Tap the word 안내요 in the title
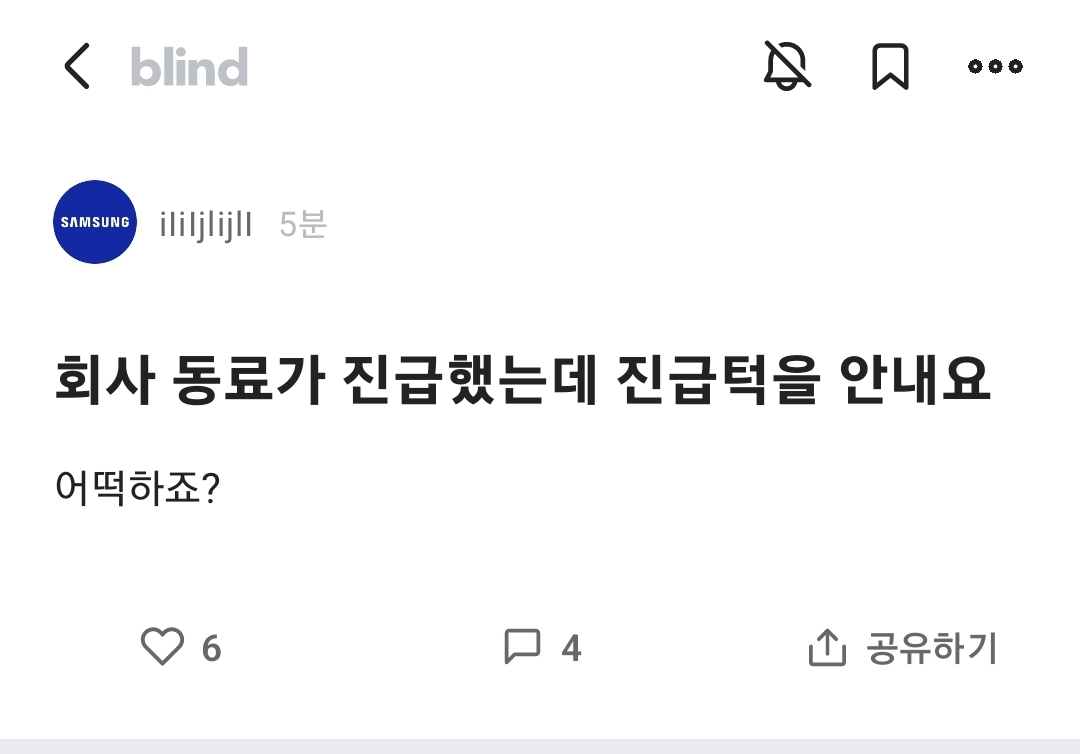Screen dimensions: 1080x754 [913, 381]
